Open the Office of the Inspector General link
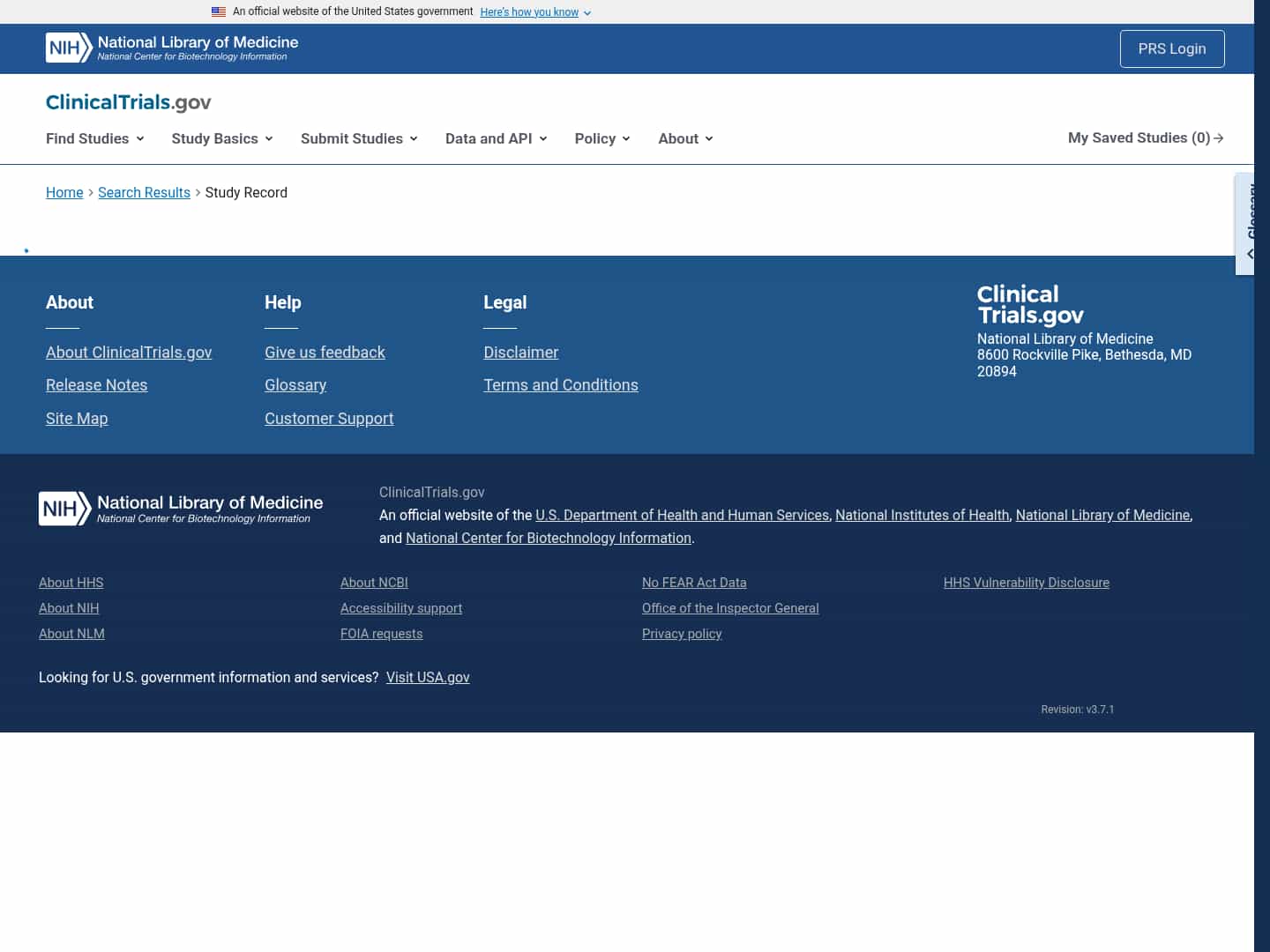Image resolution: width=1270 pixels, height=952 pixels. (730, 608)
